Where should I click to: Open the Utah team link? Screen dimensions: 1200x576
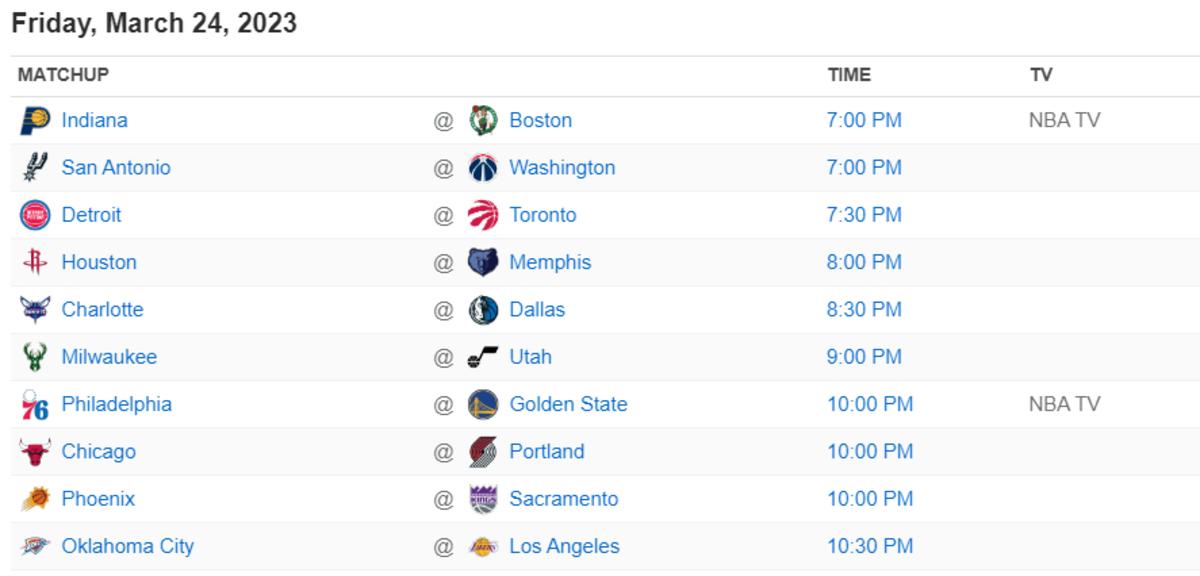(x=531, y=357)
